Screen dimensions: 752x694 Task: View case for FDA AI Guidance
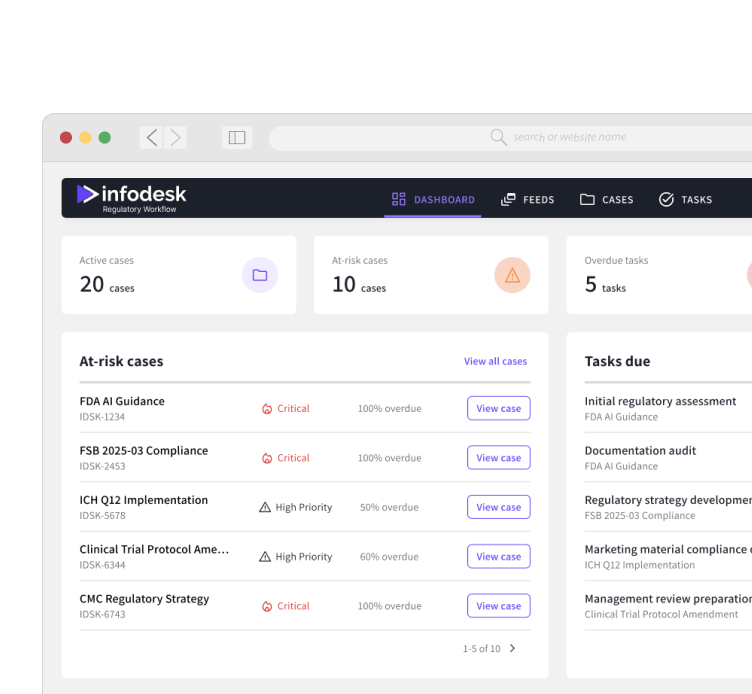click(x=498, y=408)
